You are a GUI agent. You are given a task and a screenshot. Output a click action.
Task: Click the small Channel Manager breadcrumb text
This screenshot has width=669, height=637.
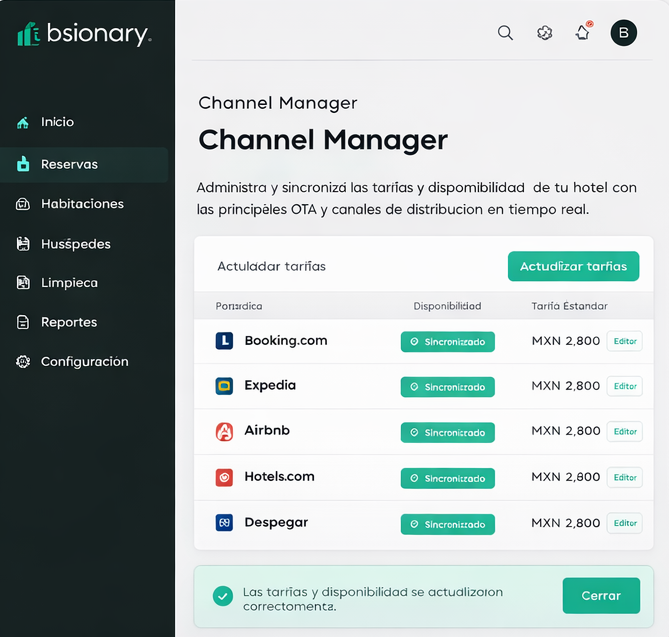point(278,103)
